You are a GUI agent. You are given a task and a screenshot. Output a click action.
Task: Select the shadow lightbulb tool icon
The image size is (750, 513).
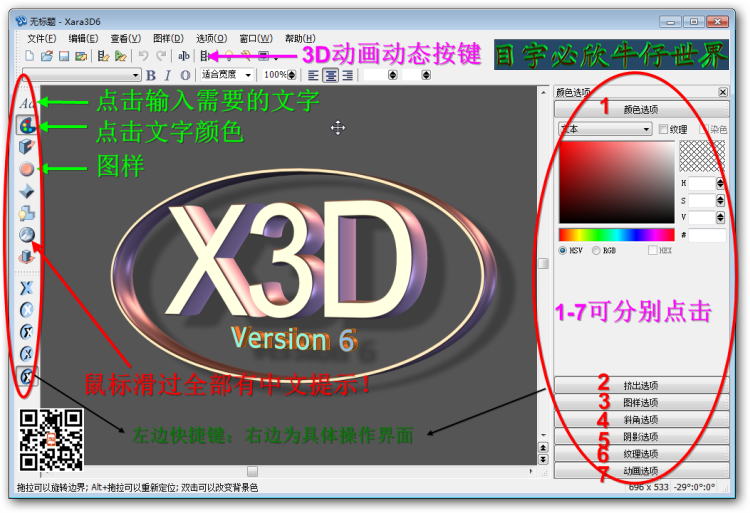26,213
